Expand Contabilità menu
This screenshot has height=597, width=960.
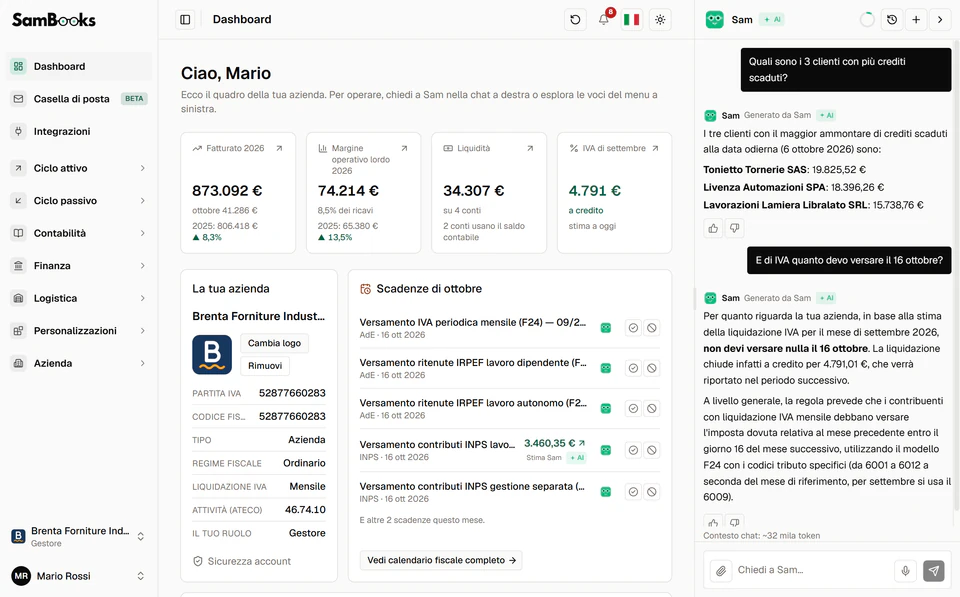tap(79, 233)
